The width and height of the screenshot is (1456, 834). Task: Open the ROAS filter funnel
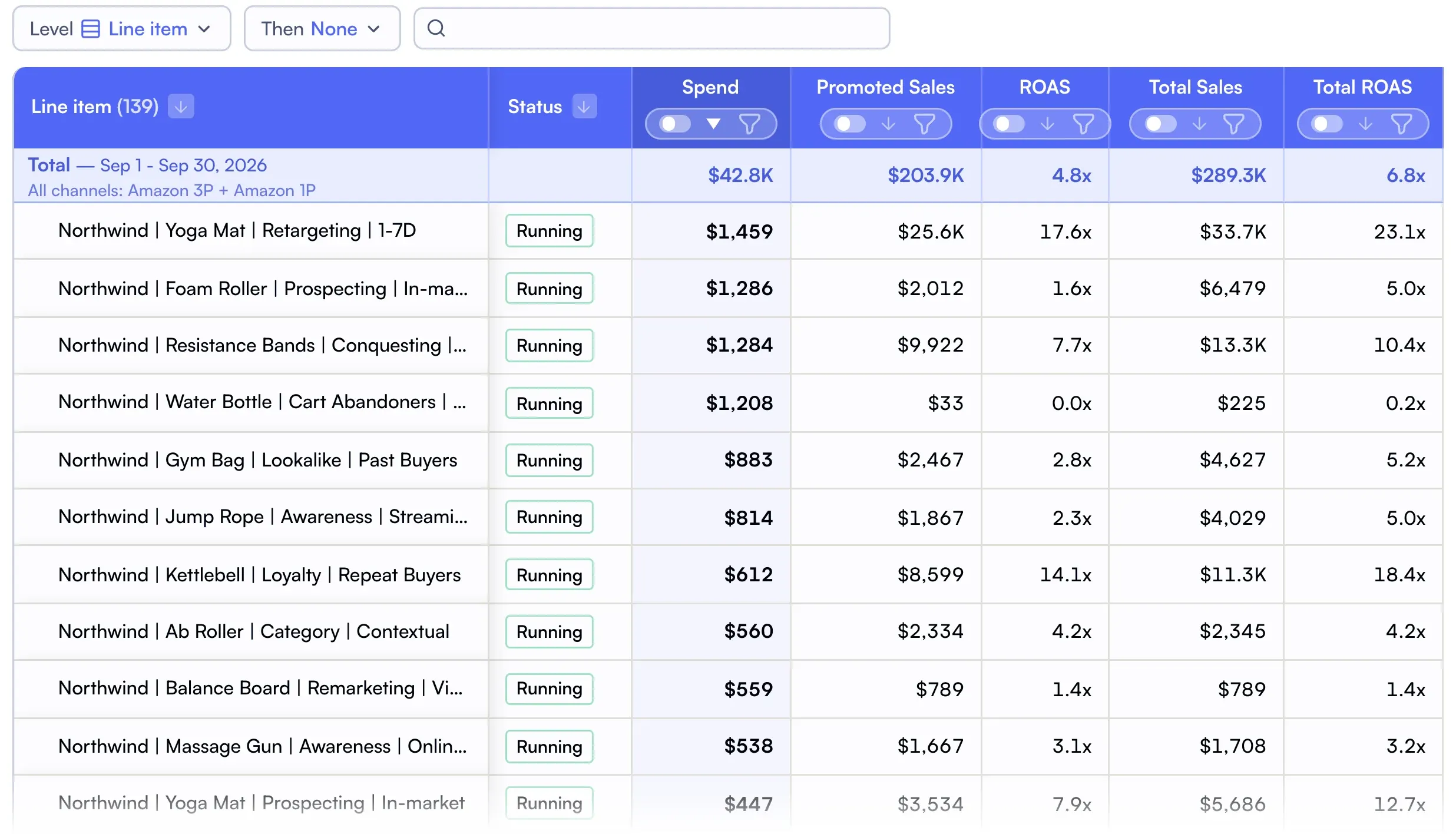(x=1083, y=124)
